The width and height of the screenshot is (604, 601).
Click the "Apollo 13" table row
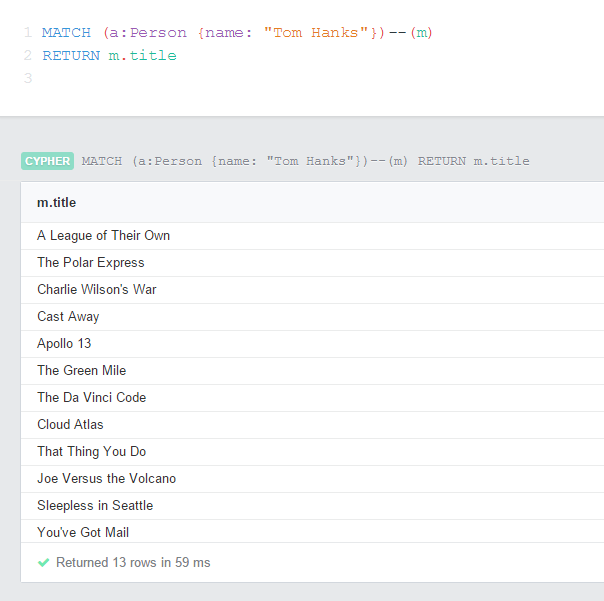(x=66, y=344)
